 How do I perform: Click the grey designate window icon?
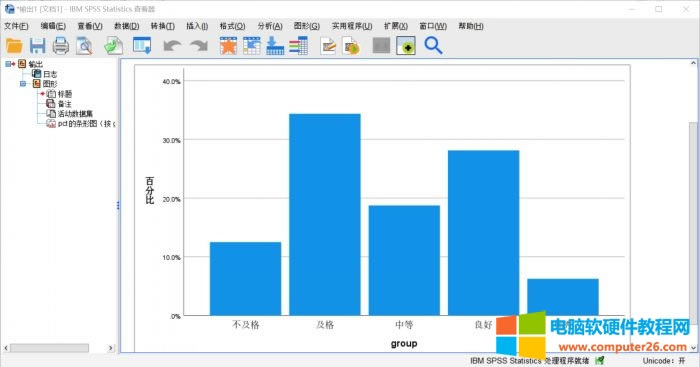[381, 46]
